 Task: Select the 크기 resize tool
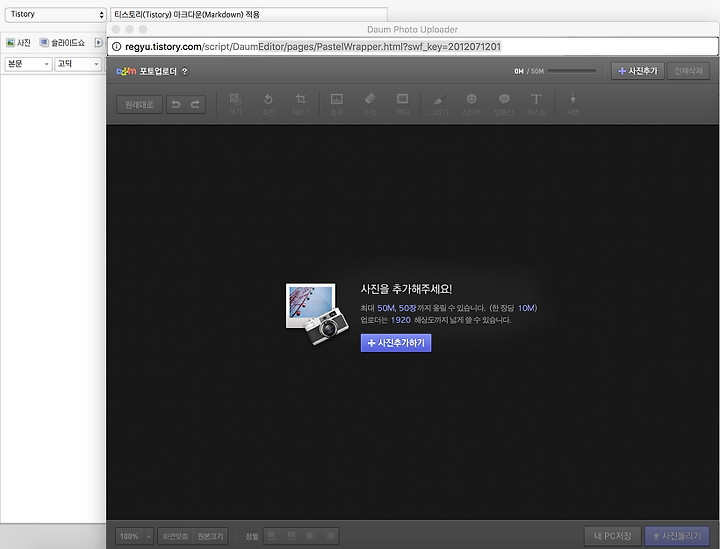pyautogui.click(x=235, y=104)
